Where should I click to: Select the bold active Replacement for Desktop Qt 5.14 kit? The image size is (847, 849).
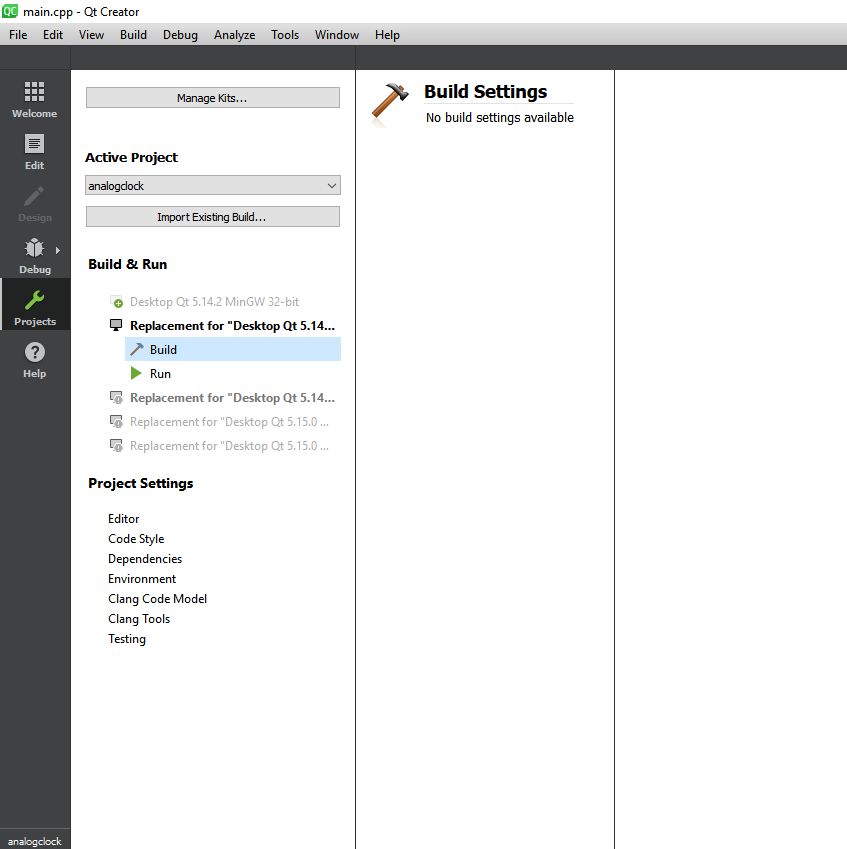pos(232,325)
